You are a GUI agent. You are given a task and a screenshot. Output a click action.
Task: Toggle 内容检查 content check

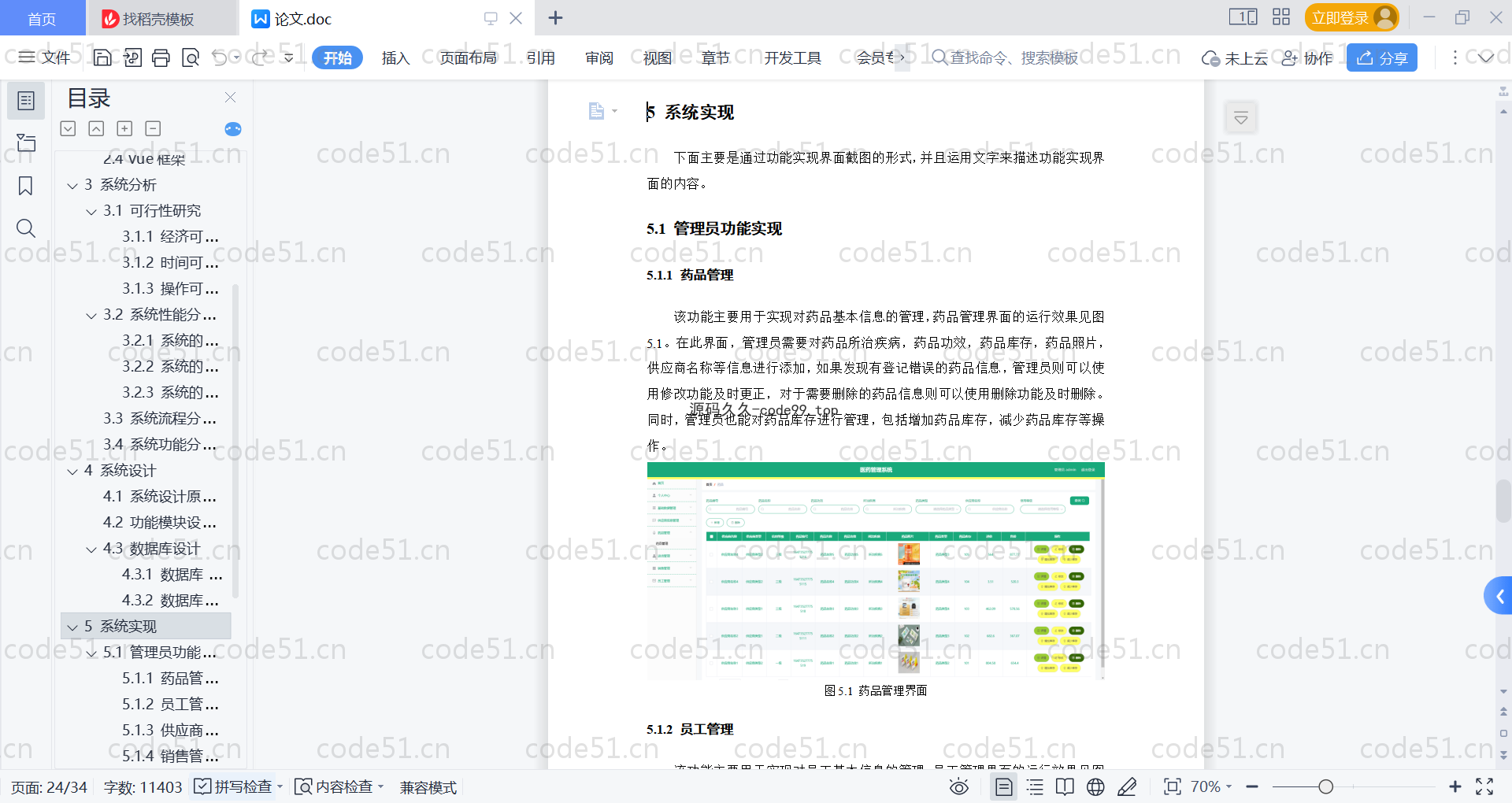(339, 786)
